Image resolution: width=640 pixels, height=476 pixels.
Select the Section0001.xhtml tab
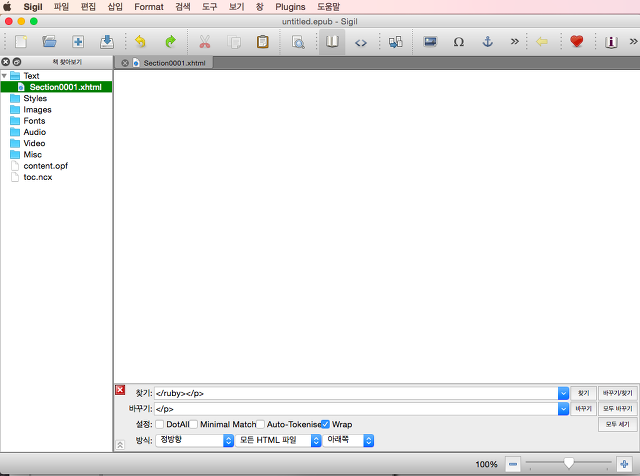[x=174, y=63]
